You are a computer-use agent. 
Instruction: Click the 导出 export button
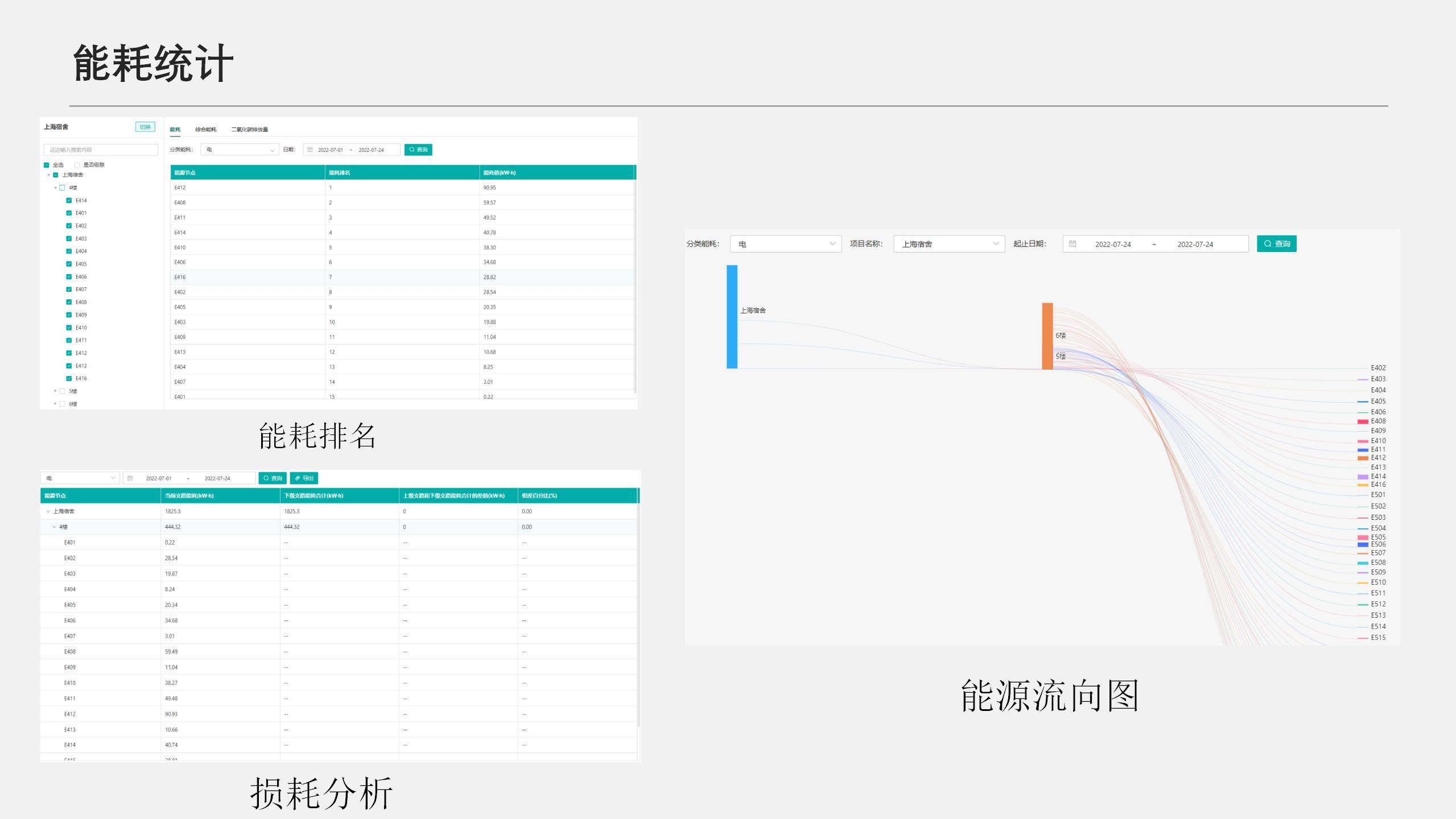click(x=304, y=478)
